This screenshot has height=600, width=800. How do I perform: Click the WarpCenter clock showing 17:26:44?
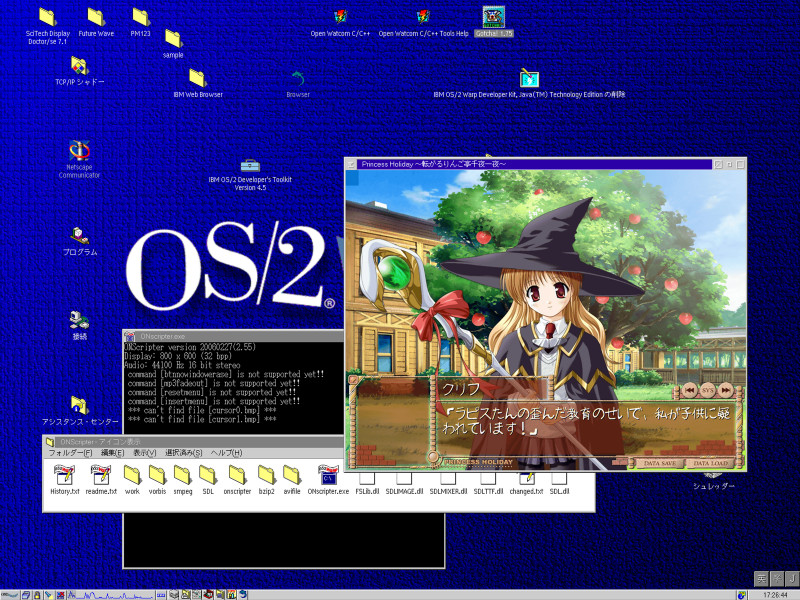click(x=776, y=595)
